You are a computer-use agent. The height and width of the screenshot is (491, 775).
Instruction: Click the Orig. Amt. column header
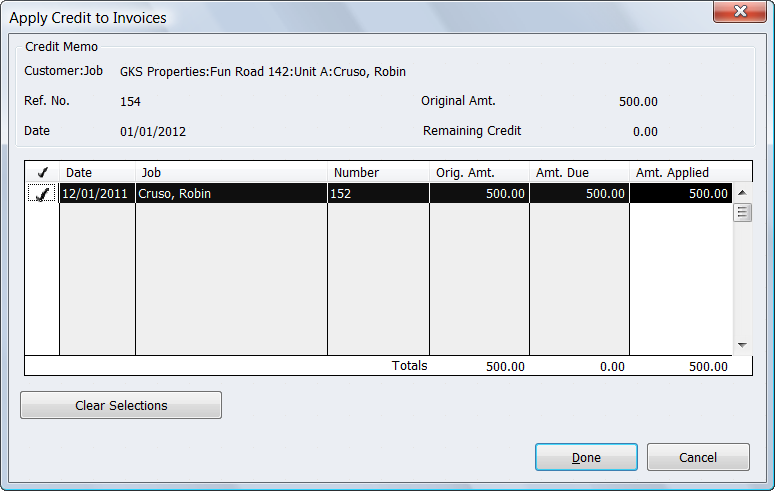(479, 173)
